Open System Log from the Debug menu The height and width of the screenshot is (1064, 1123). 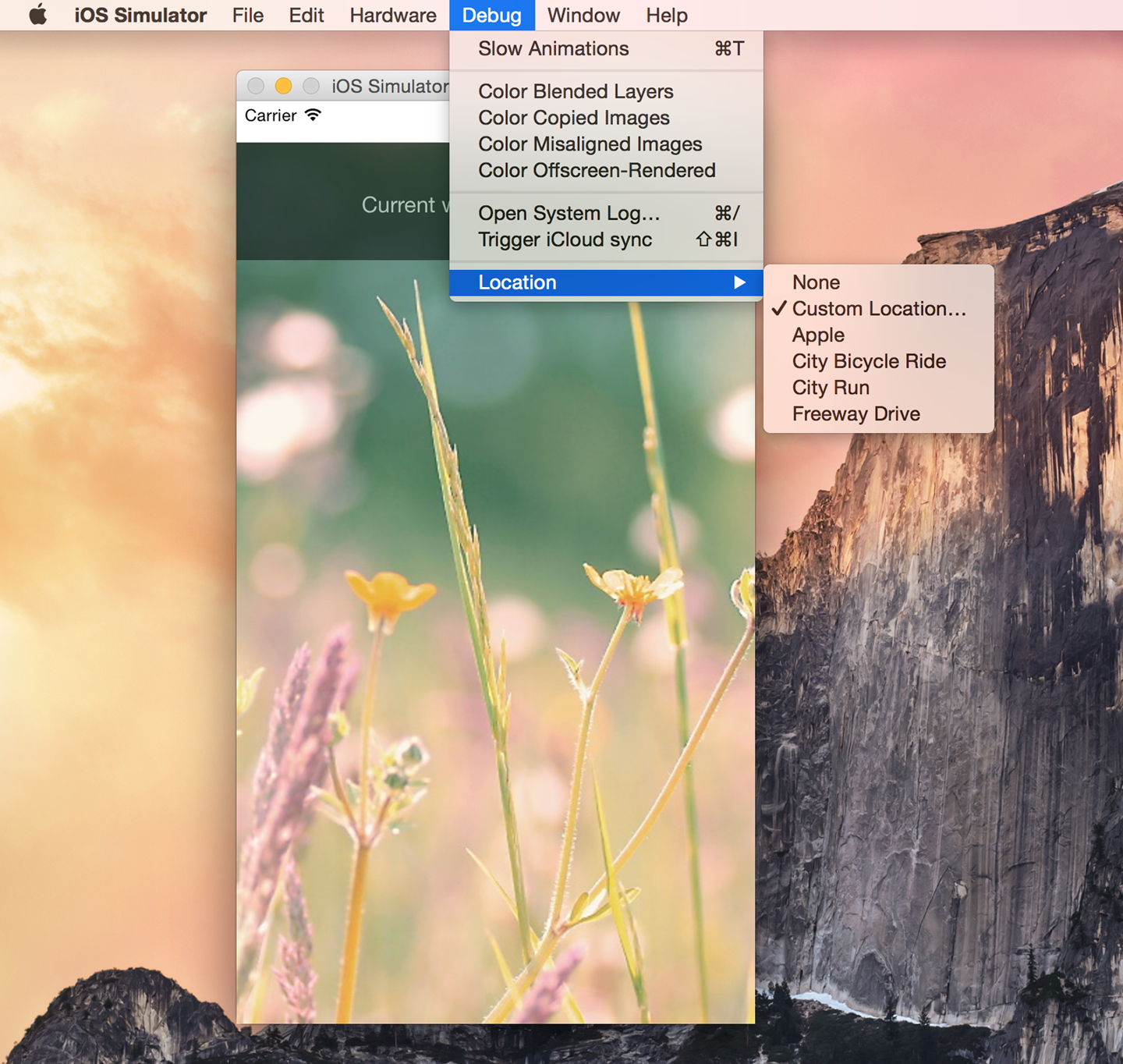pos(569,213)
